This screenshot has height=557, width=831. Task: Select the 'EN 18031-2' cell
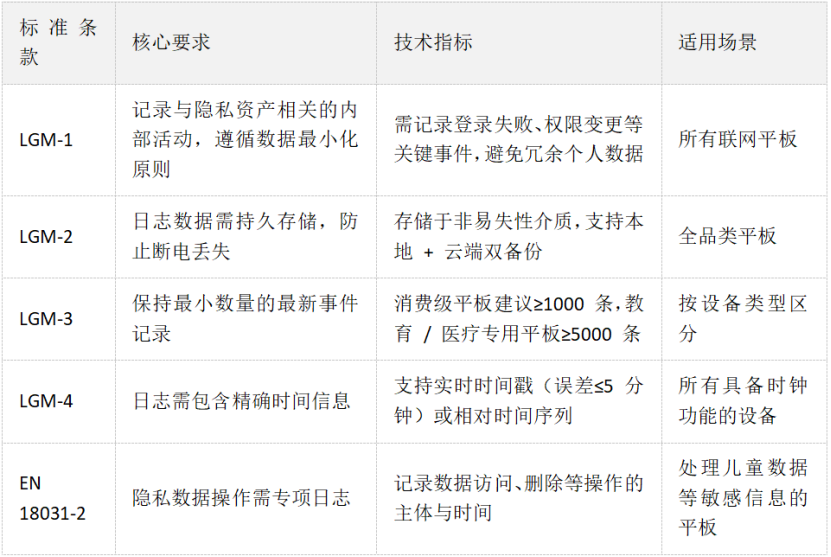pyautogui.click(x=59, y=498)
